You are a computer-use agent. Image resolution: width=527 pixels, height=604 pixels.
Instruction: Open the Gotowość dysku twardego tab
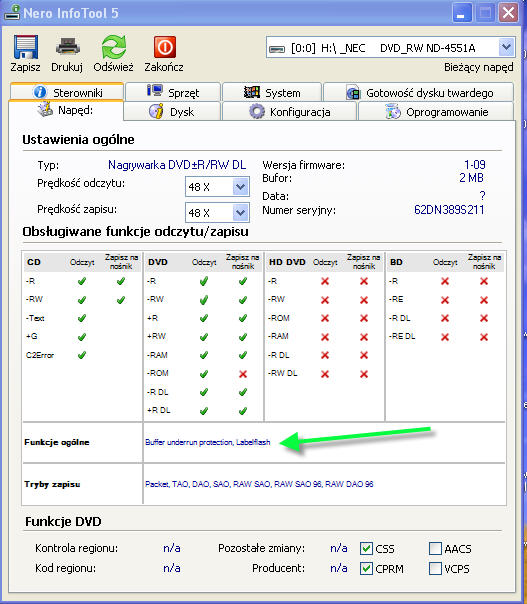(x=419, y=92)
